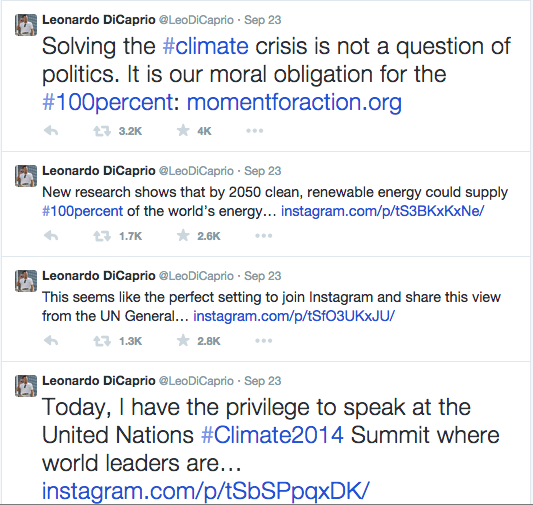The width and height of the screenshot is (533, 505).
Task: Reply to the climate crisis tweet
Action: pos(51,130)
